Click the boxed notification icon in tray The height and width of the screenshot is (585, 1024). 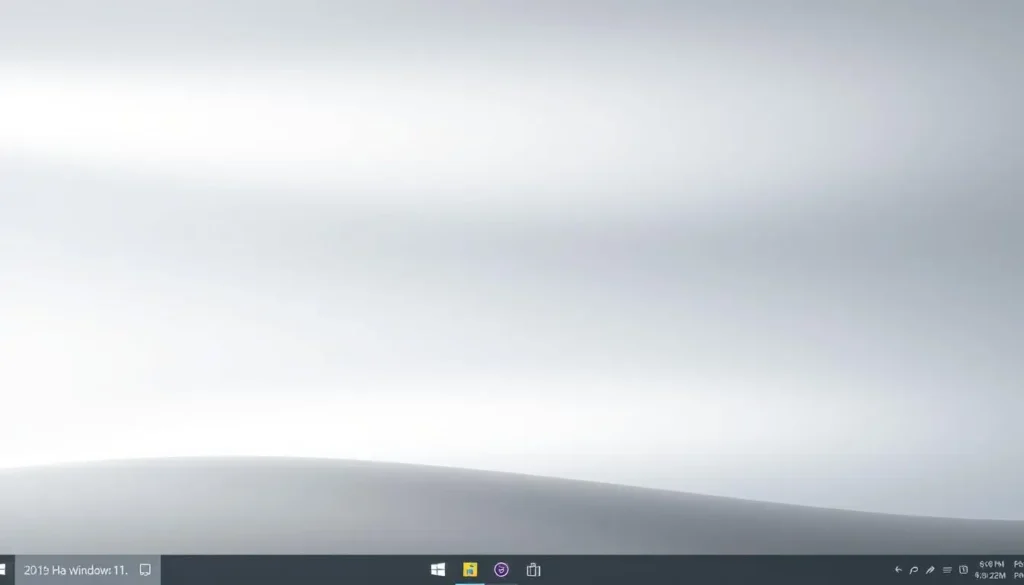click(964, 570)
